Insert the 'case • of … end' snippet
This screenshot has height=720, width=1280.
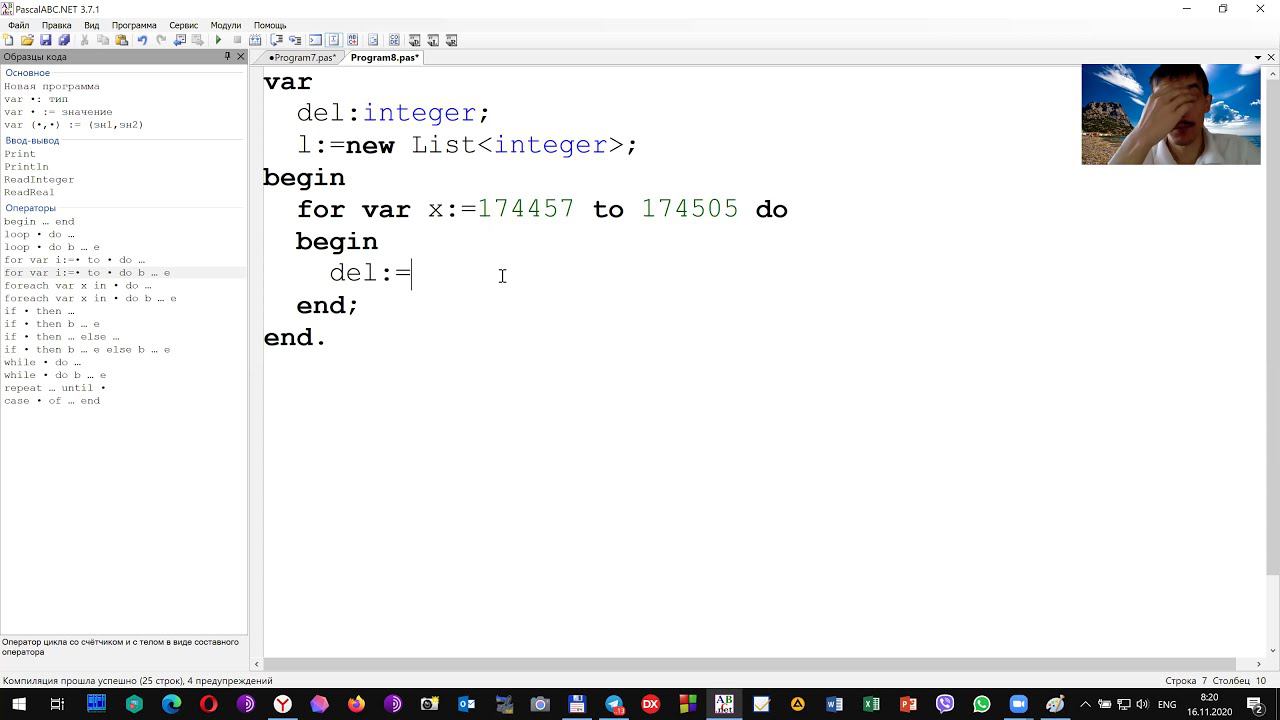coord(52,401)
